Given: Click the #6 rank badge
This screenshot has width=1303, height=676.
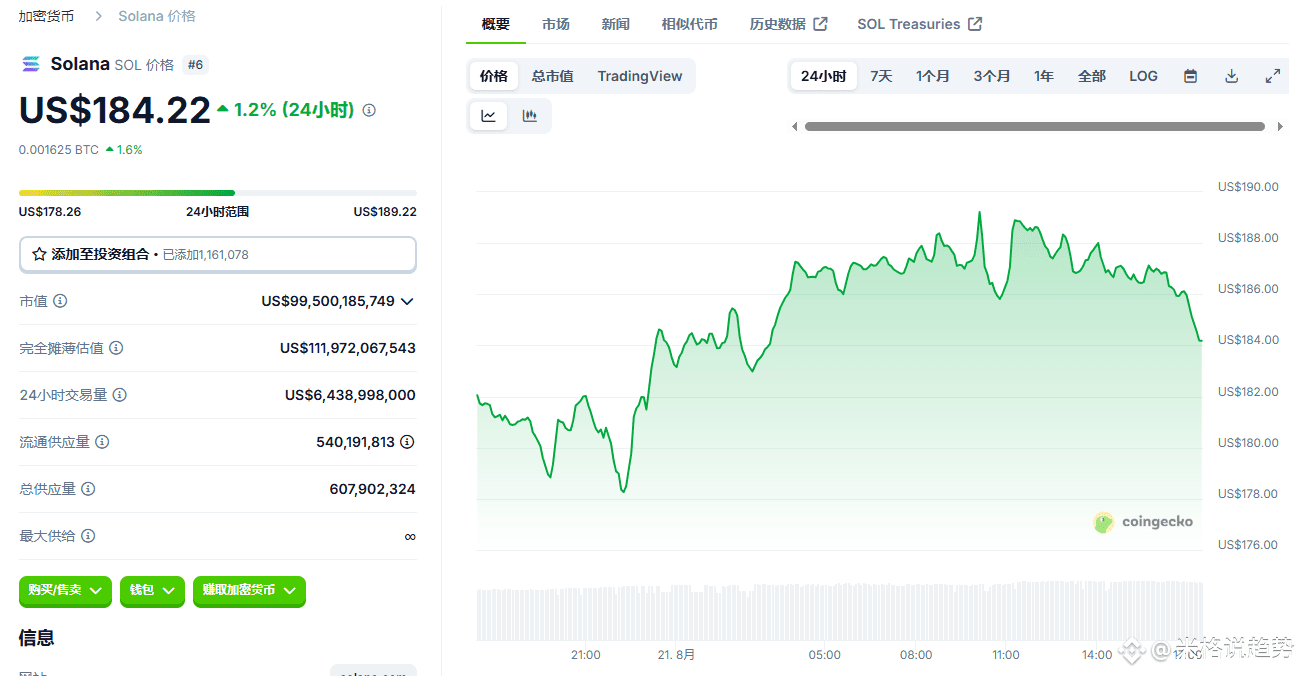Looking at the screenshot, I should [196, 65].
